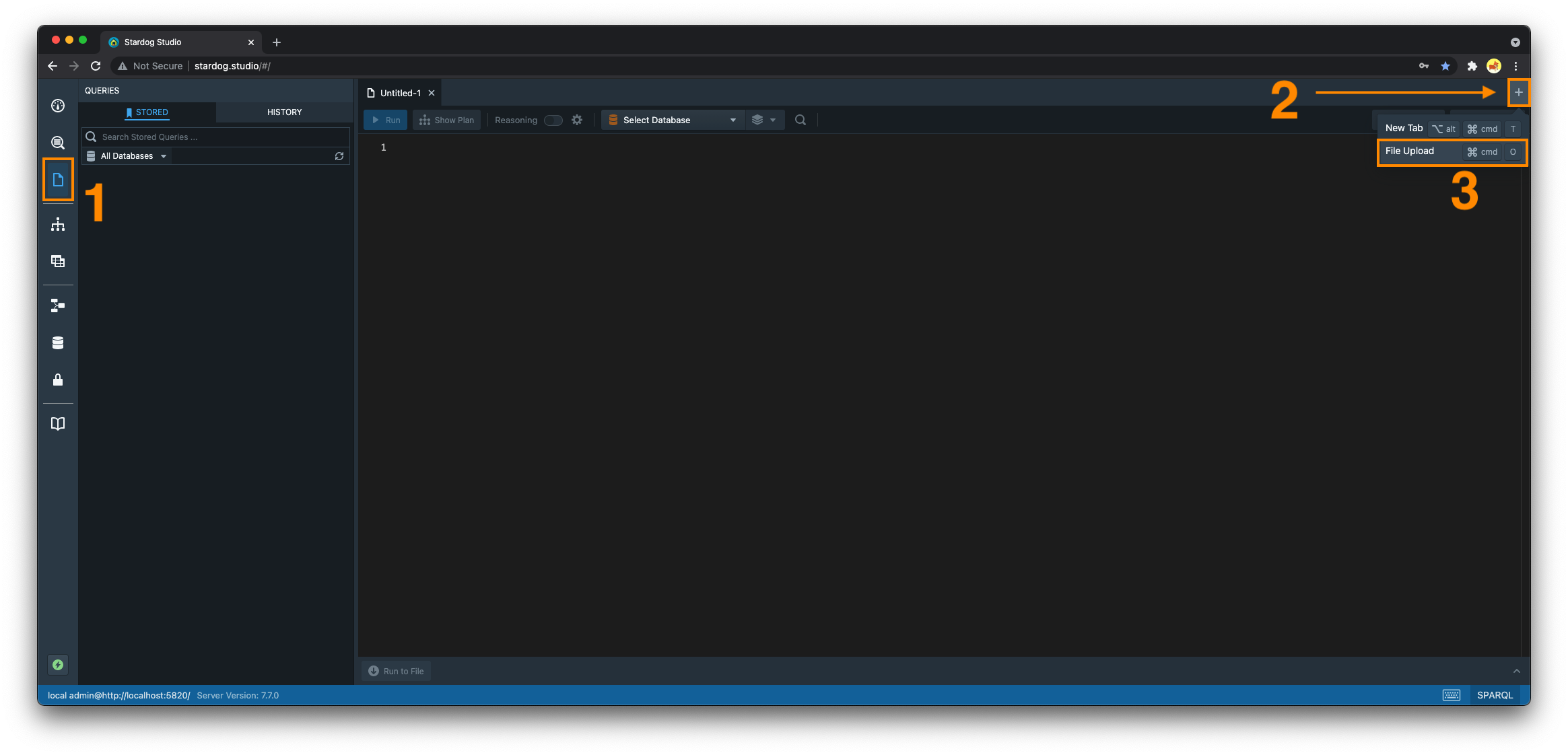Image resolution: width=1568 pixels, height=755 pixels.
Task: Open the Security lock sidebar icon
Action: coord(58,380)
